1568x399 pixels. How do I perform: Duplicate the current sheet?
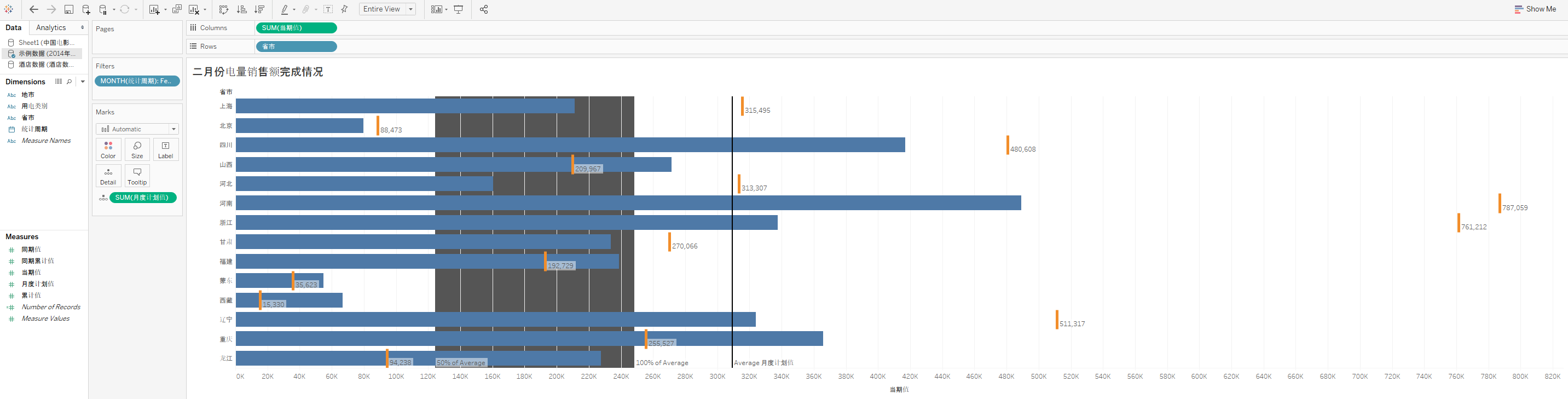(x=177, y=9)
